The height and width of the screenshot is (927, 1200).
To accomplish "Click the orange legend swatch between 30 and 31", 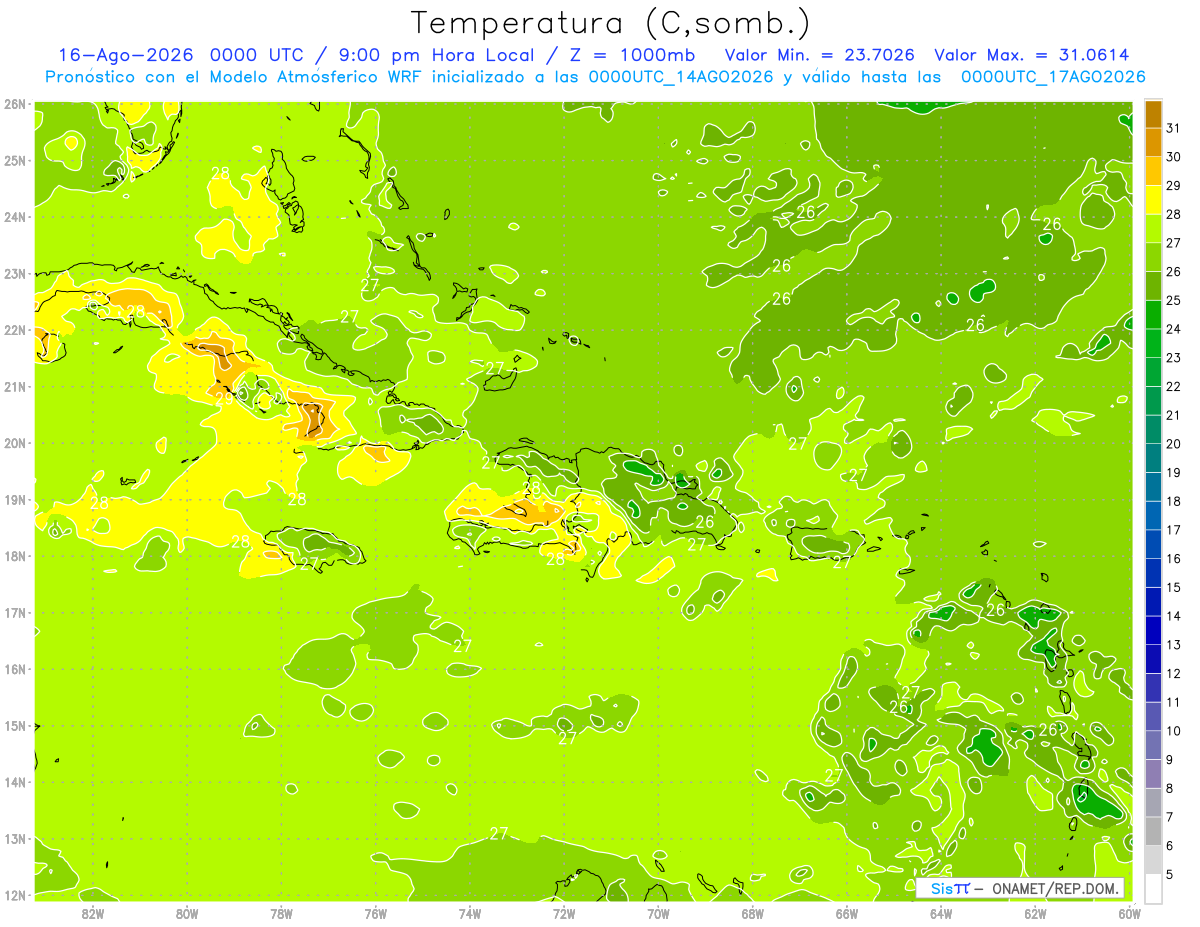I will coord(1153,142).
